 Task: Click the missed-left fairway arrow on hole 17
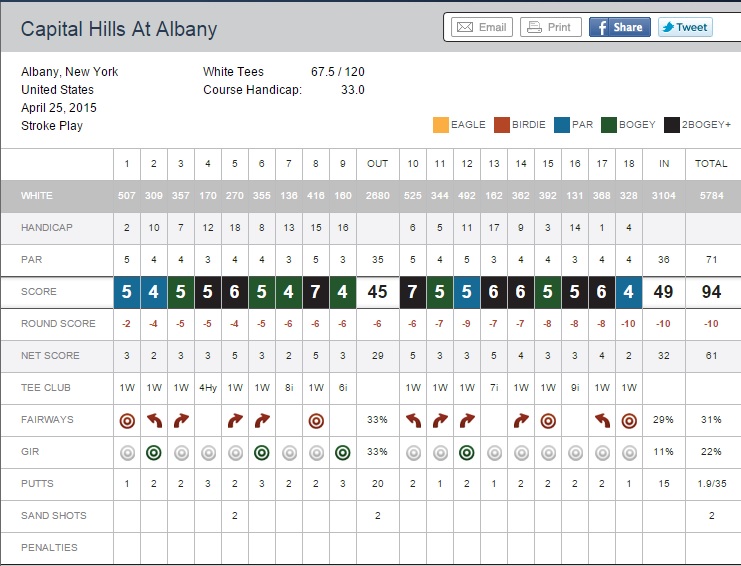[602, 420]
